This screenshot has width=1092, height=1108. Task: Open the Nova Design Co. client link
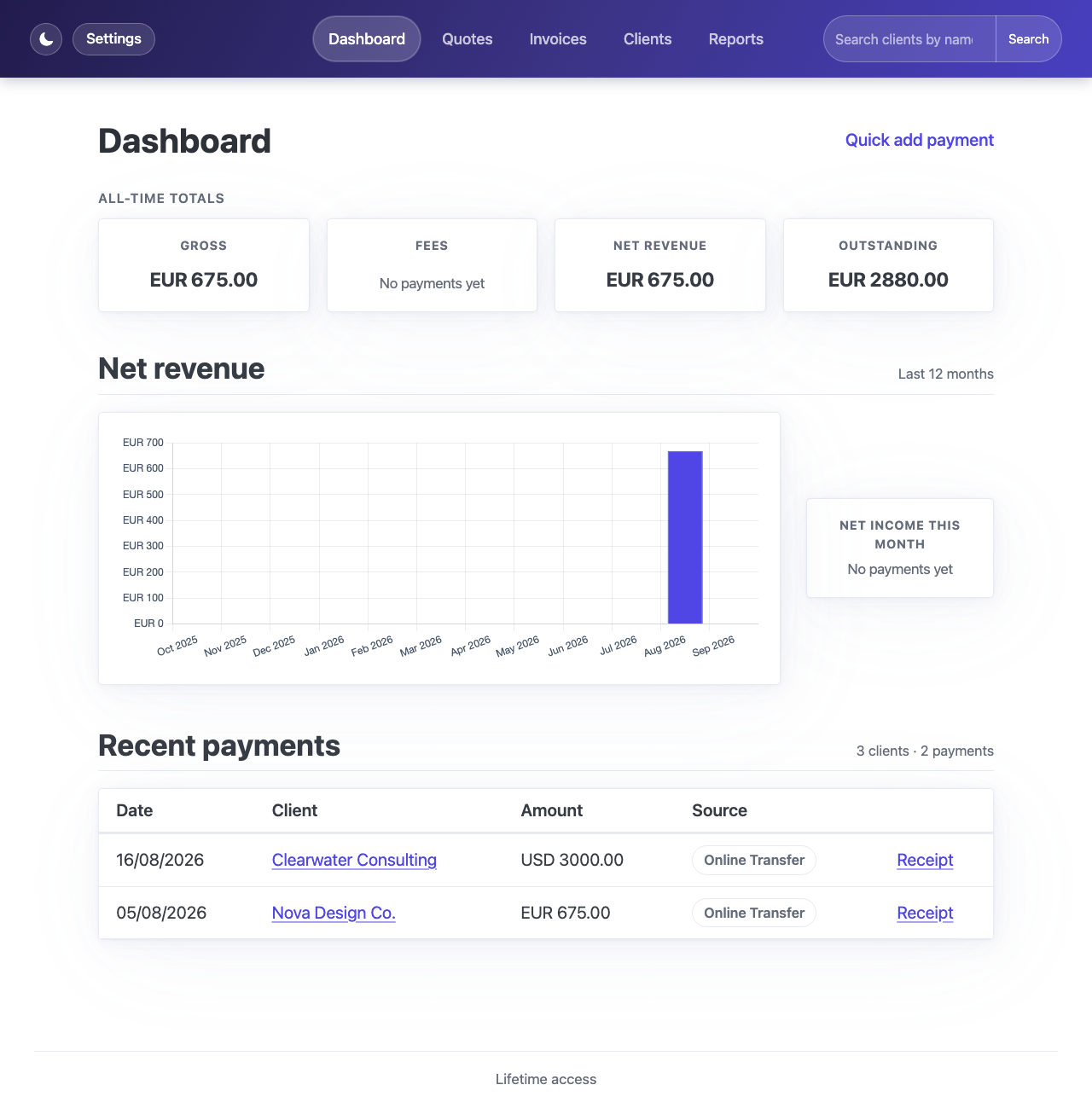click(334, 913)
